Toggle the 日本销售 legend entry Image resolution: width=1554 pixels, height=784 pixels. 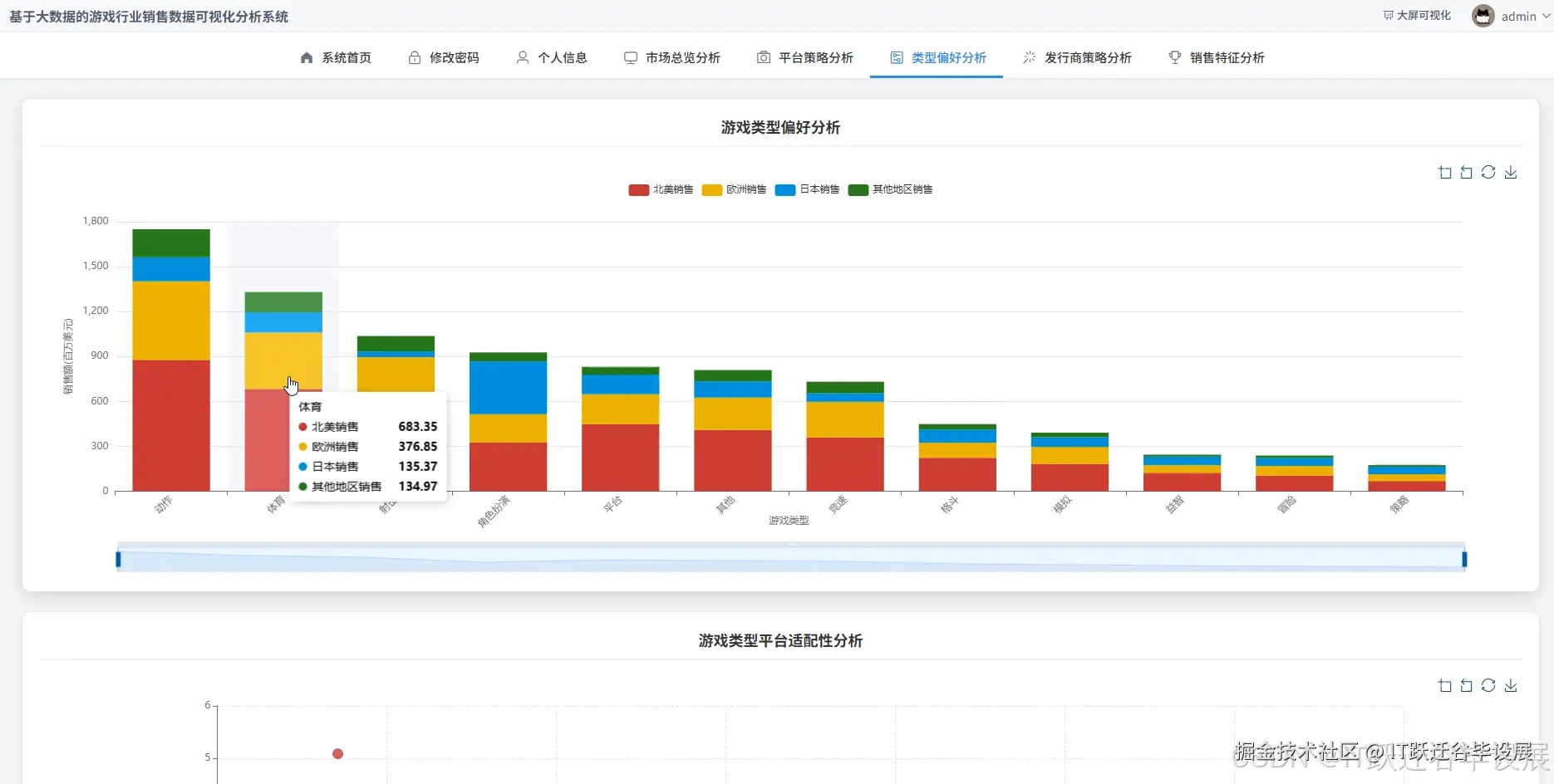tap(806, 189)
